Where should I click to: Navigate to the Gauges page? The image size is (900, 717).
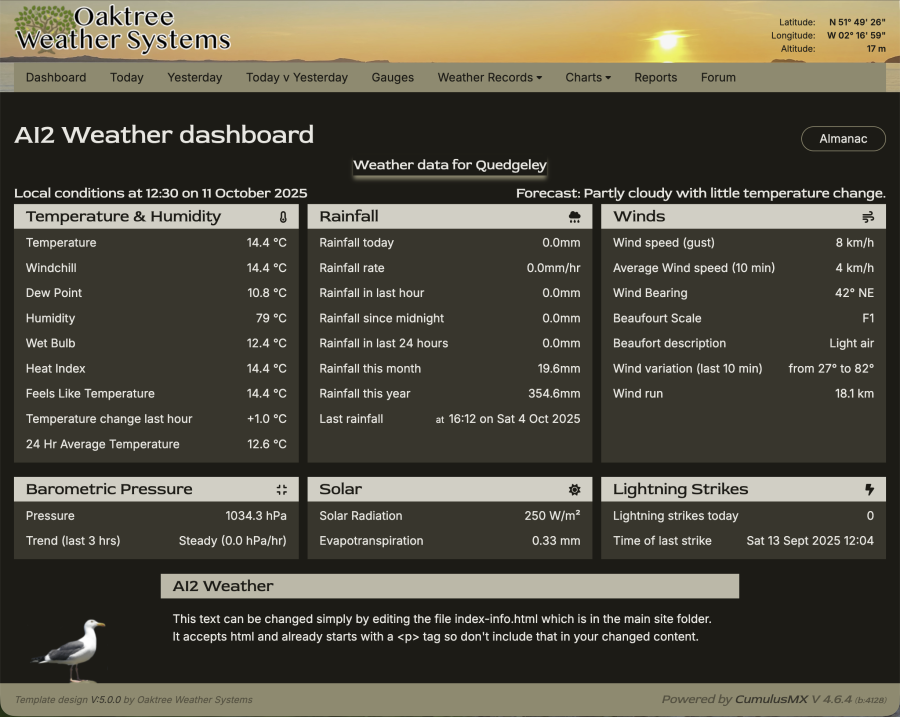pyautogui.click(x=392, y=78)
